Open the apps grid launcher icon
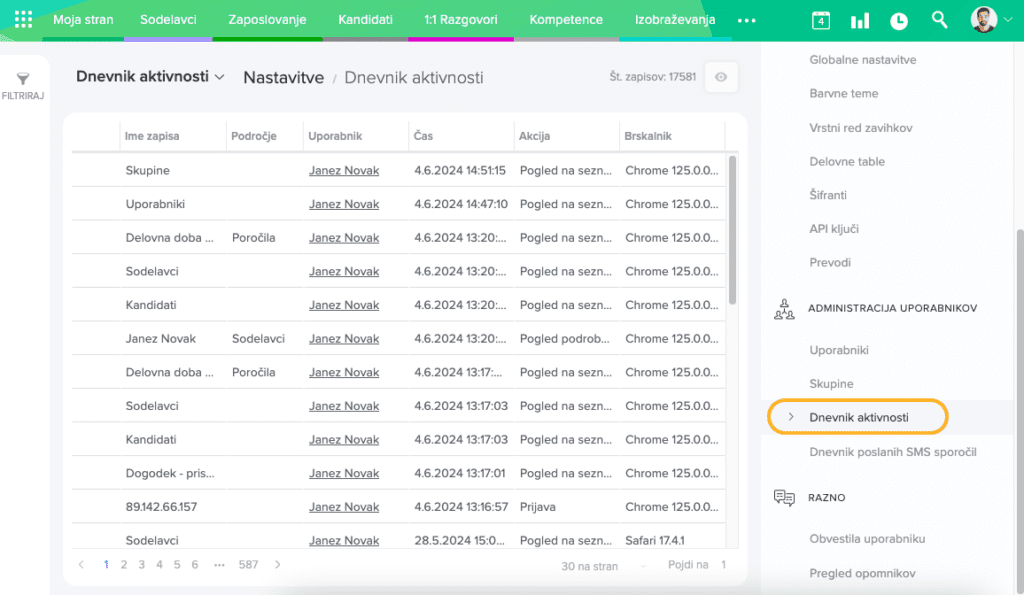 click(x=24, y=20)
